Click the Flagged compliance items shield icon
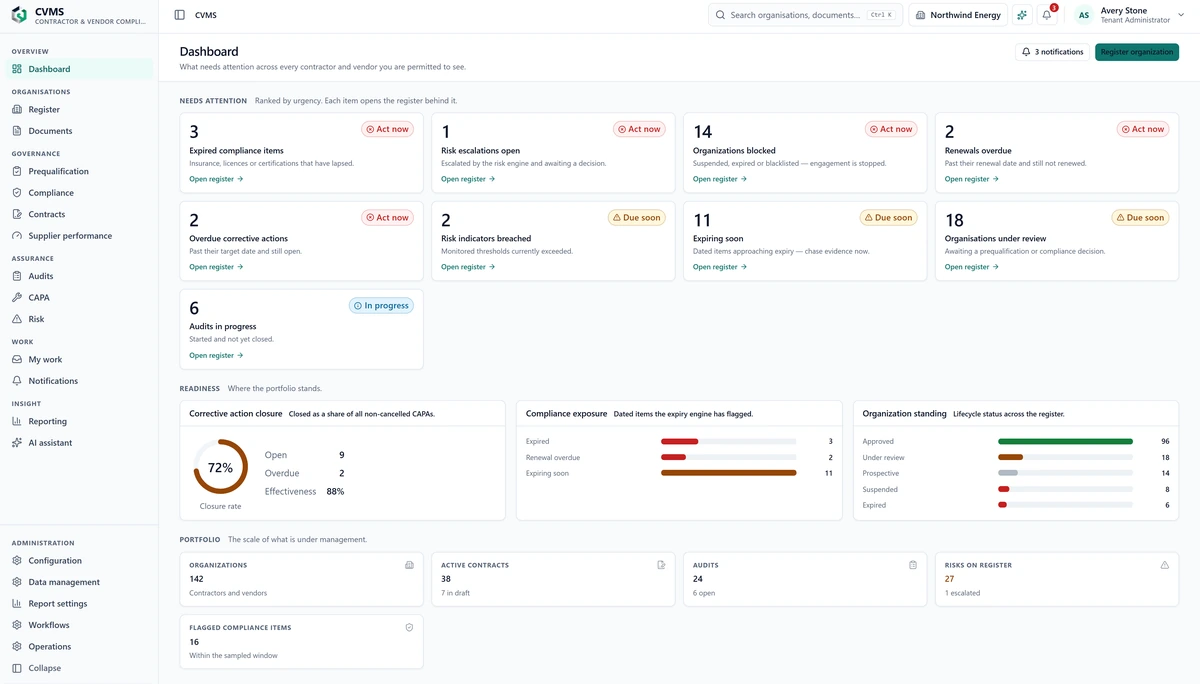1200x684 pixels. (x=409, y=627)
